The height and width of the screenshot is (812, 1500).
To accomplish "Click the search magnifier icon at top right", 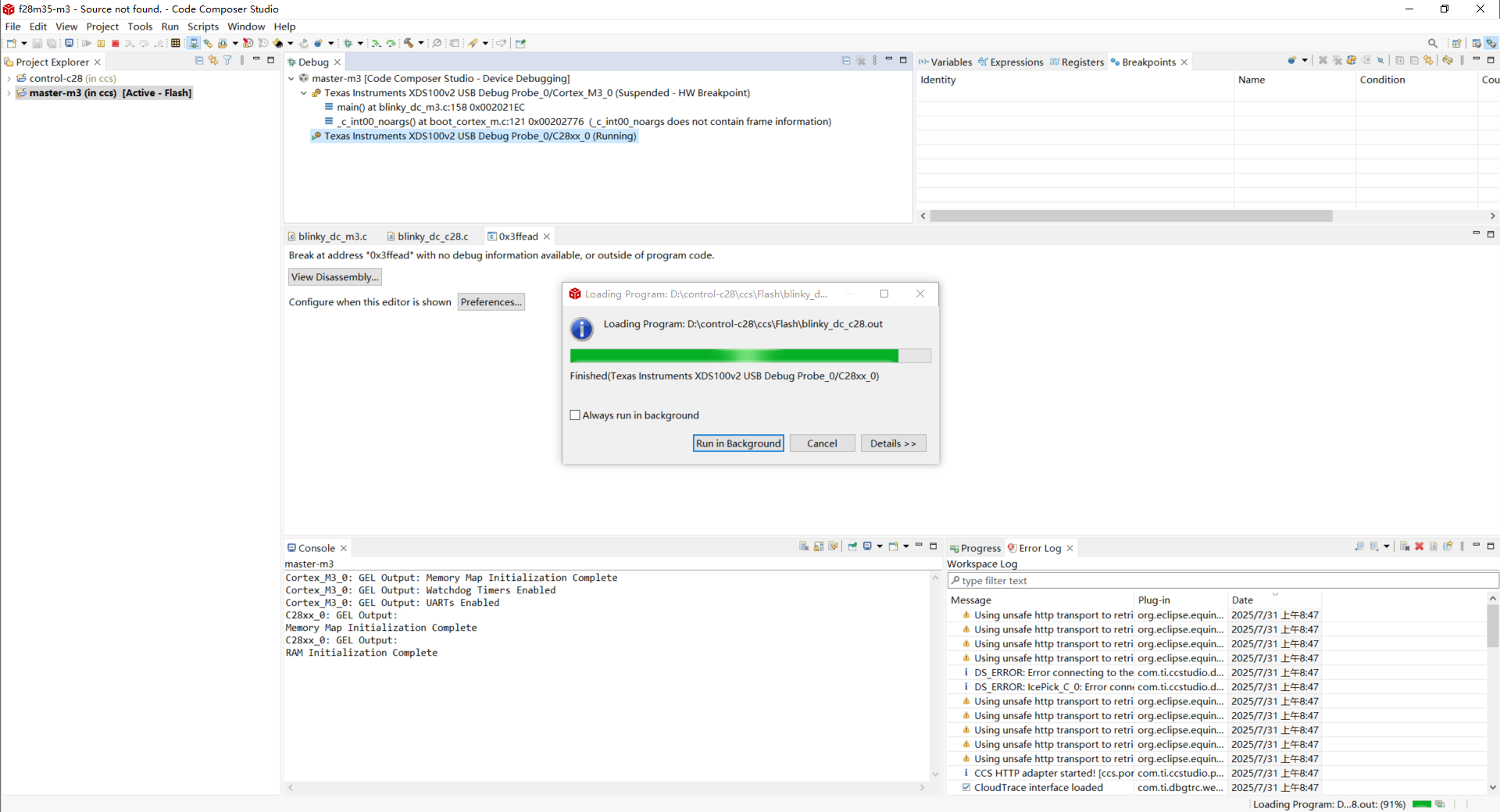I will tap(1432, 44).
